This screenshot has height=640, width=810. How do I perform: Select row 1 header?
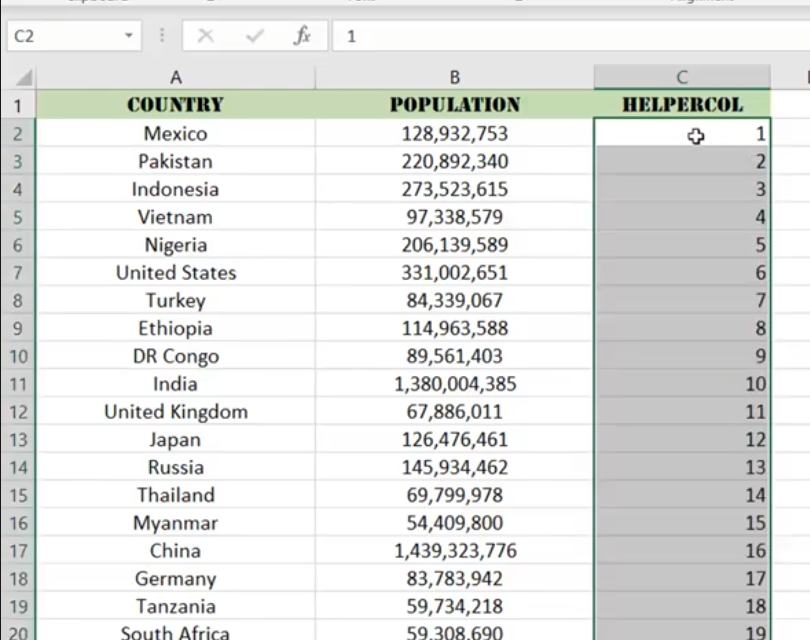[18, 105]
